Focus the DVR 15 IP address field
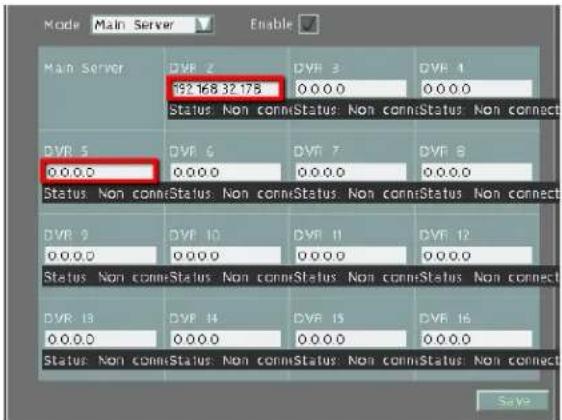Screen dimensions: 562x420 pyautogui.click(x=351, y=339)
